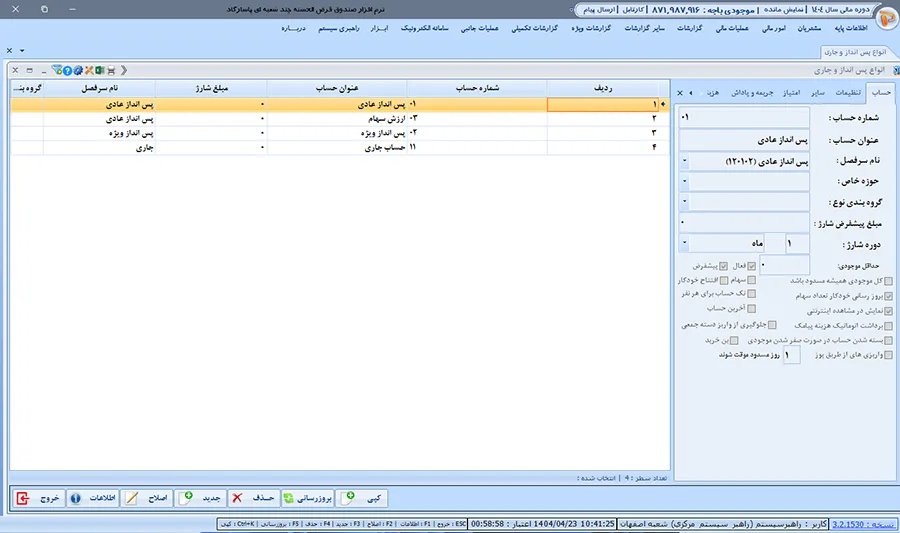Click the جدید (new) button

coord(200,498)
